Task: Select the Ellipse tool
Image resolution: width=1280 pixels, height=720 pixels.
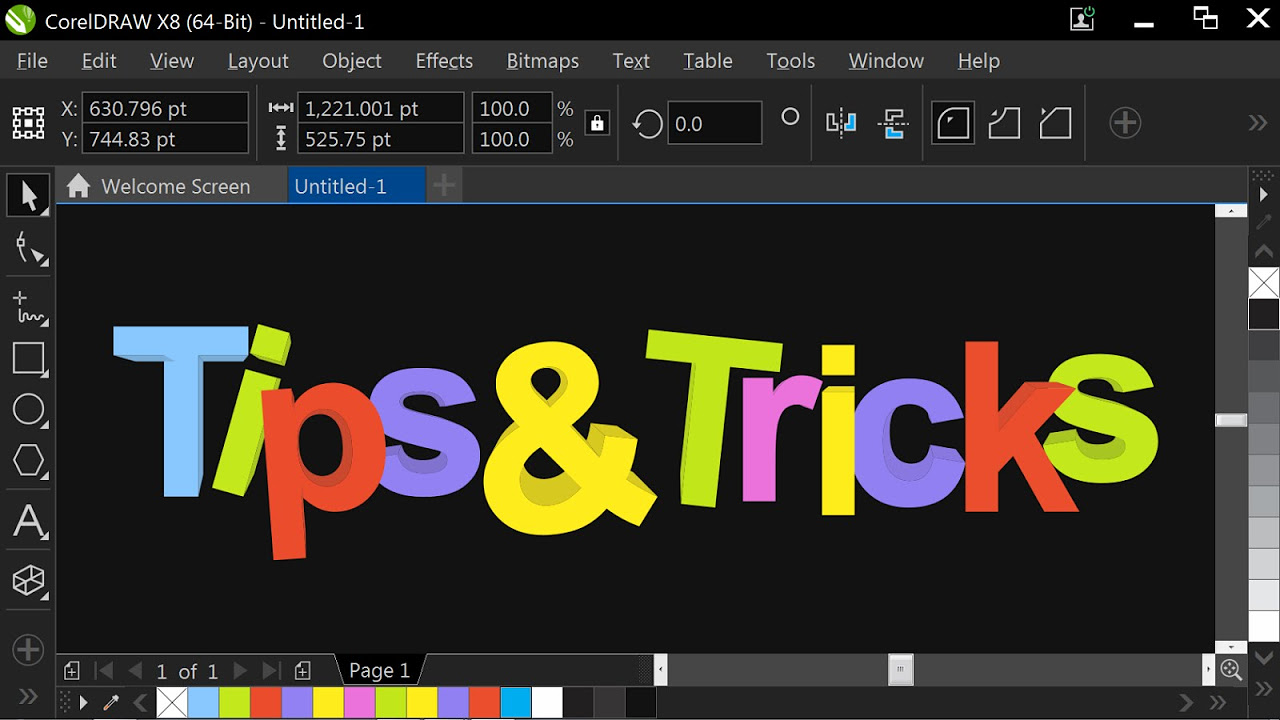Action: [x=28, y=410]
